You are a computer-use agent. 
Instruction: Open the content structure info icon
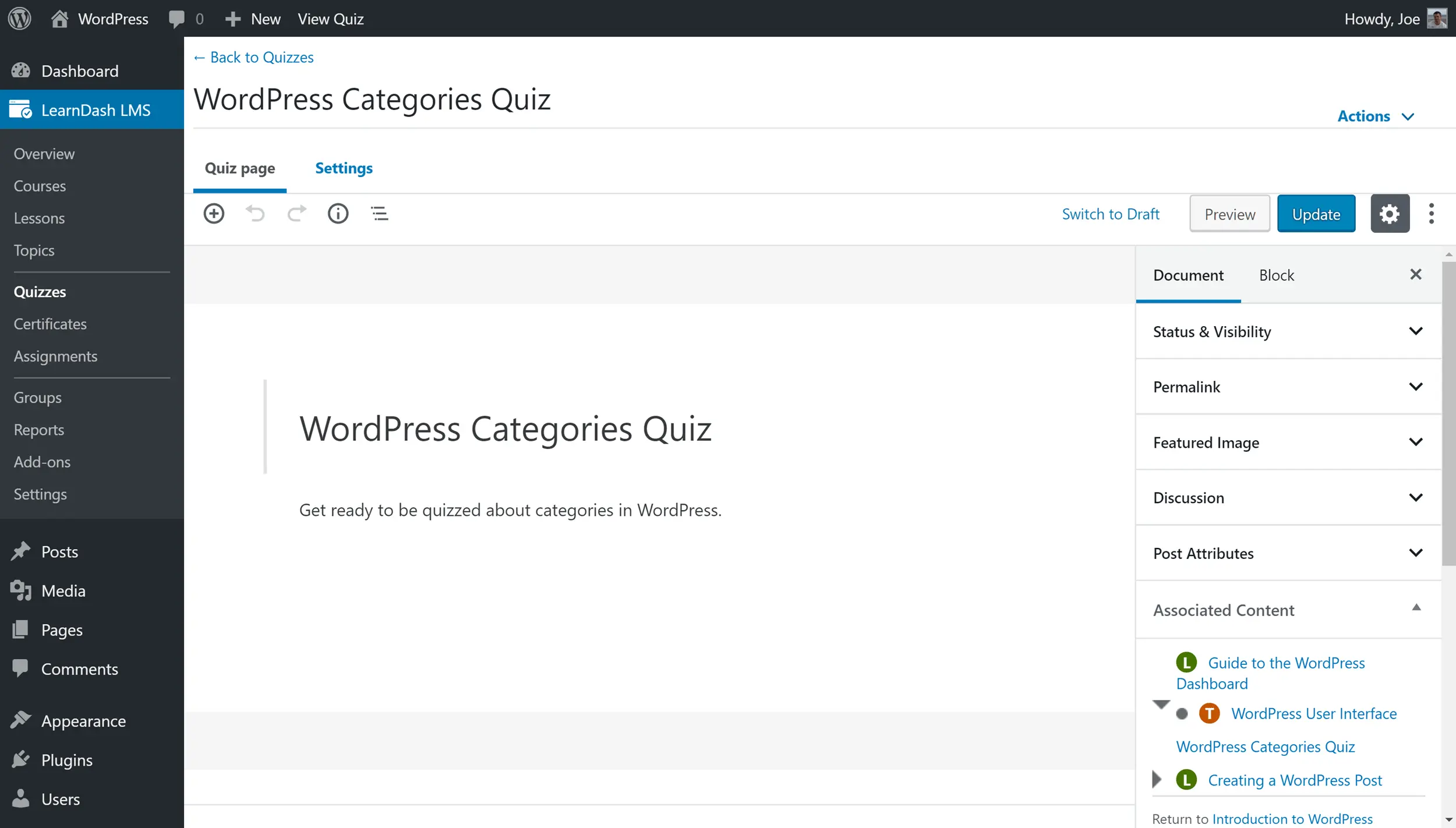338,214
